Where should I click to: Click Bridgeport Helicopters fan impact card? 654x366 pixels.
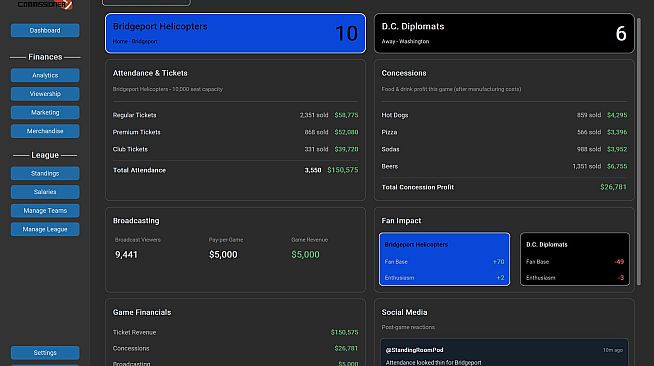[444, 259]
